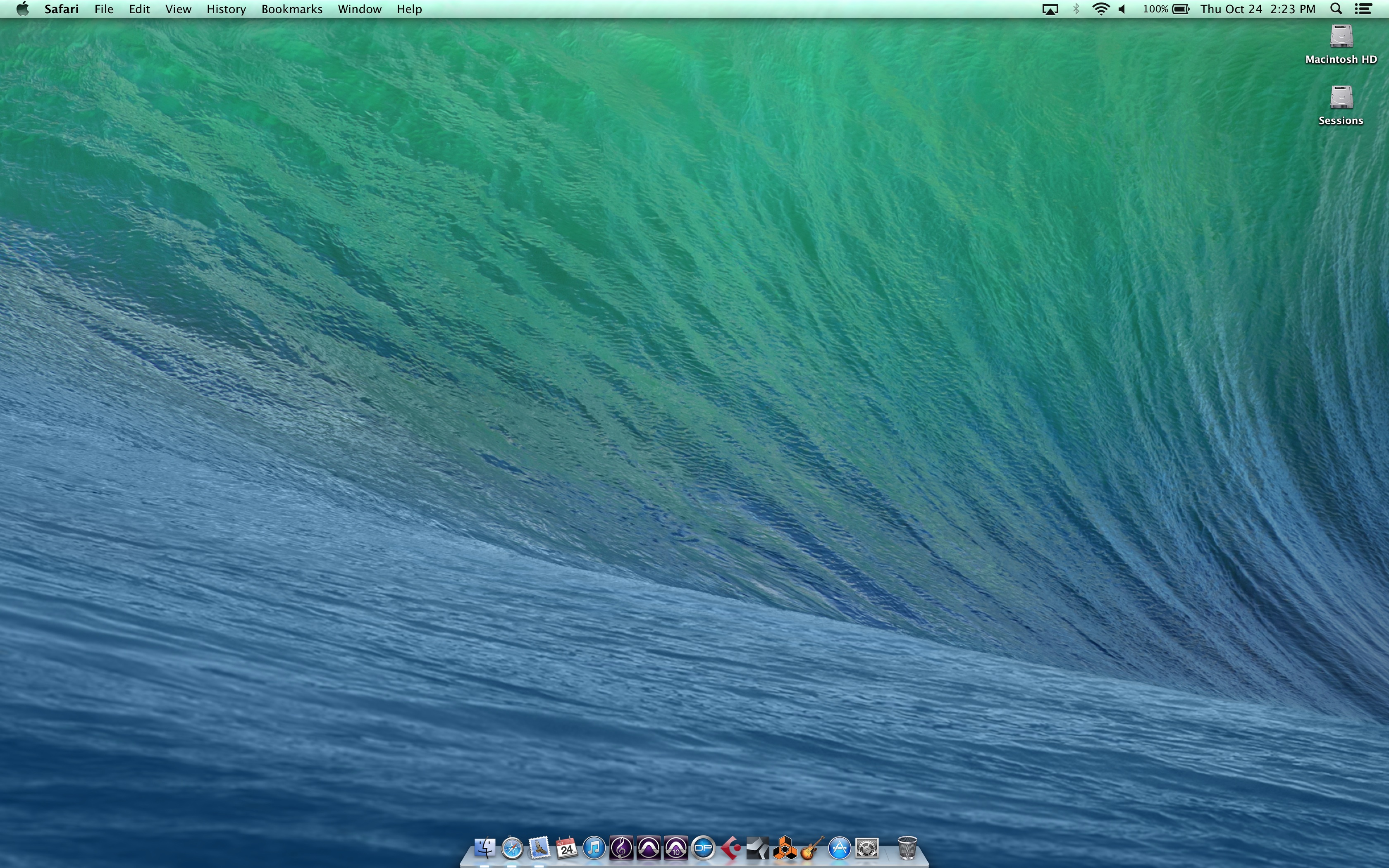
Task: Click the volume speaker icon
Action: 1123,9
